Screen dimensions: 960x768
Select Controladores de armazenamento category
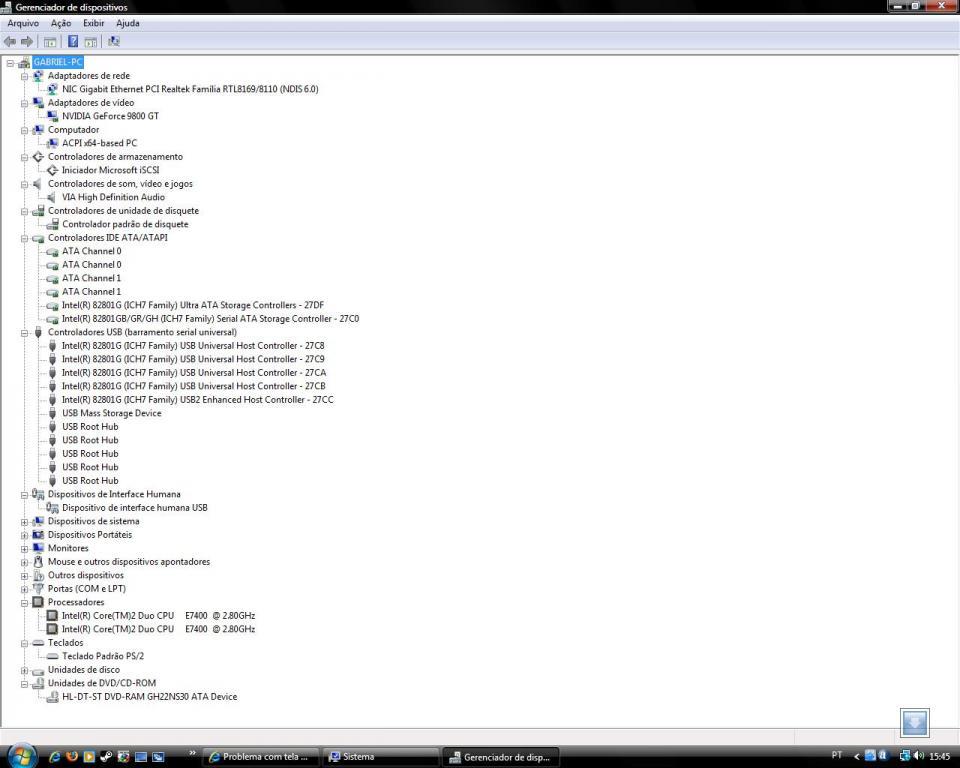click(115, 157)
